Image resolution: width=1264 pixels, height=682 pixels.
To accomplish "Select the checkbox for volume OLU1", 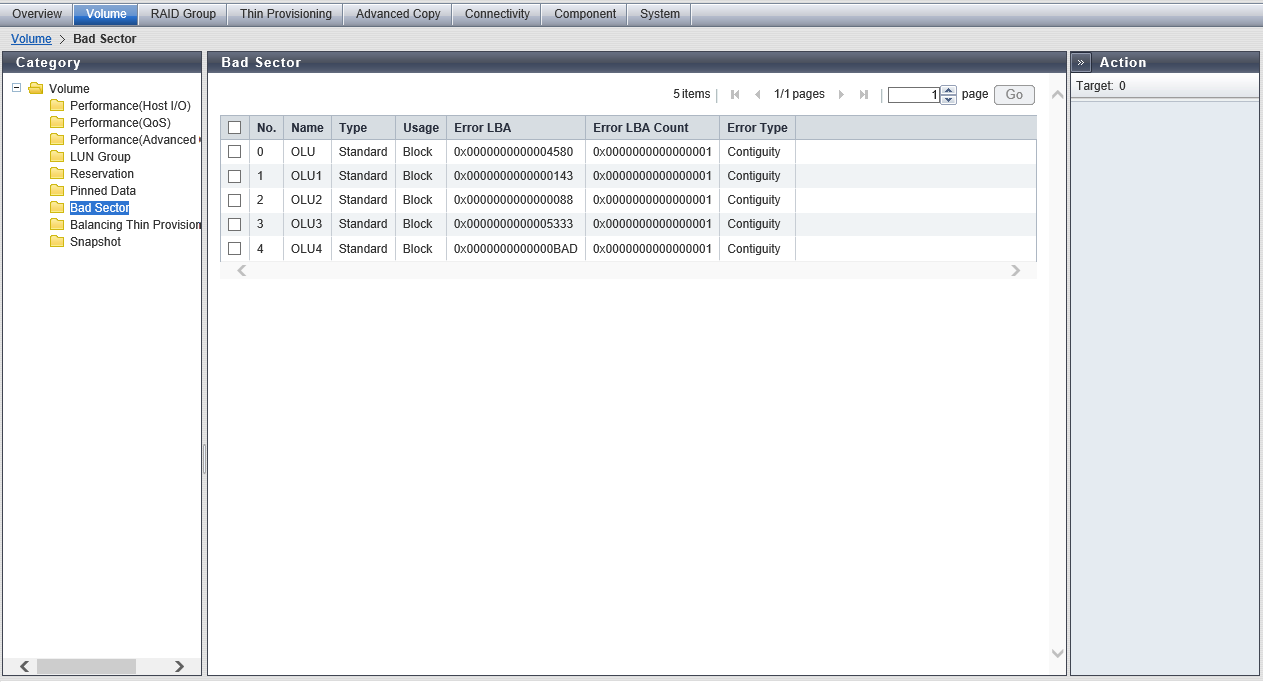I will point(235,176).
